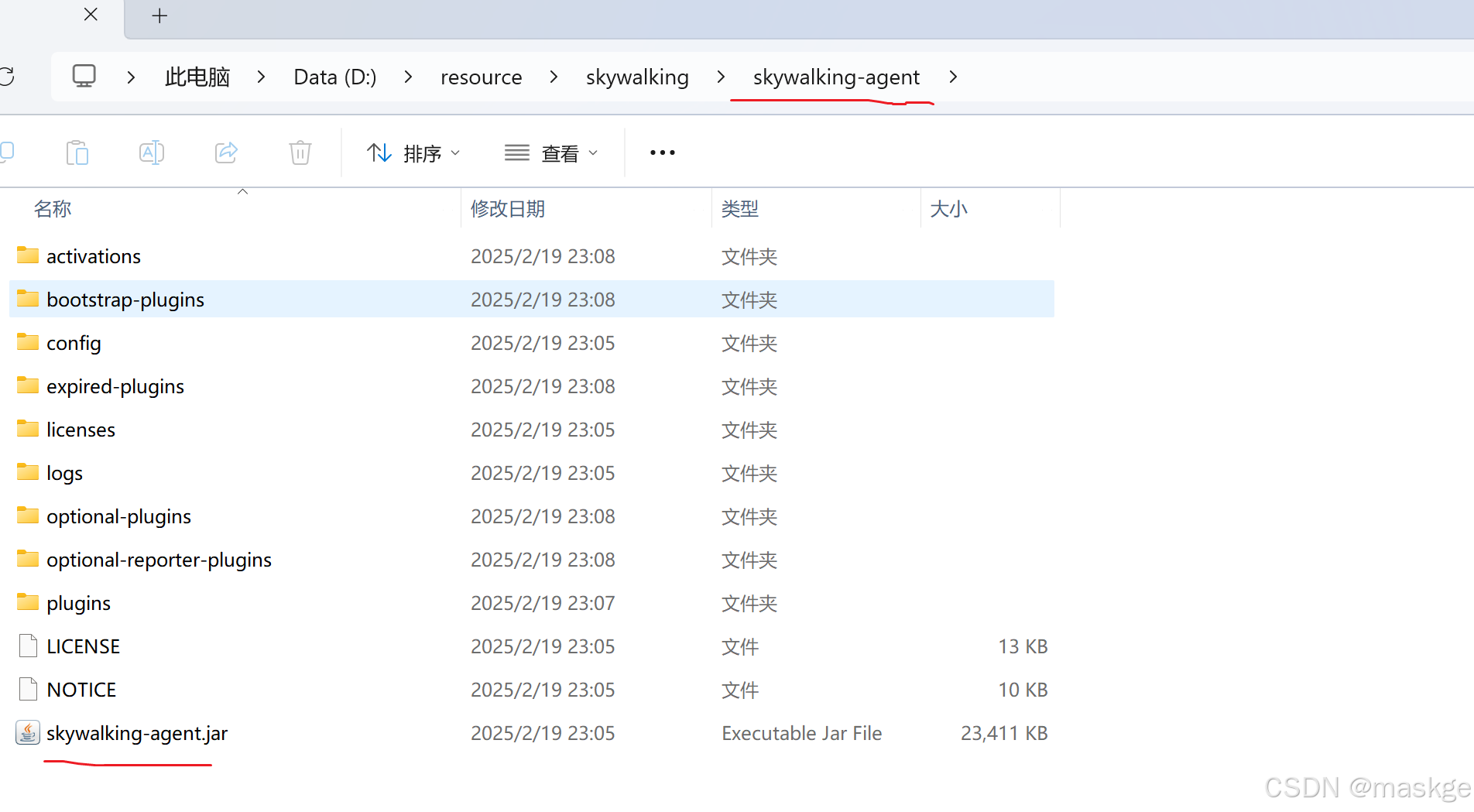Image resolution: width=1474 pixels, height=812 pixels.
Task: Click the skywalking-agent.jar Java icon
Action: tap(28, 732)
